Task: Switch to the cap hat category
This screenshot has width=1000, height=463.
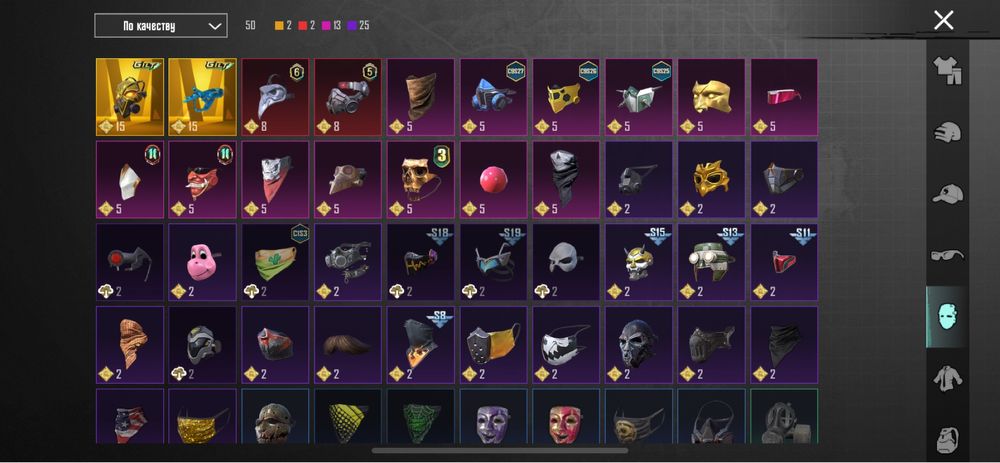Action: (947, 193)
